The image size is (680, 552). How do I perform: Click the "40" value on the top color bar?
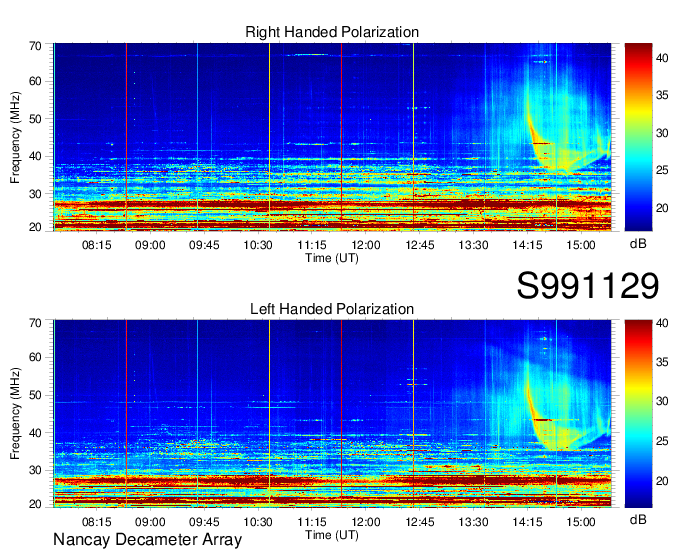[662, 58]
